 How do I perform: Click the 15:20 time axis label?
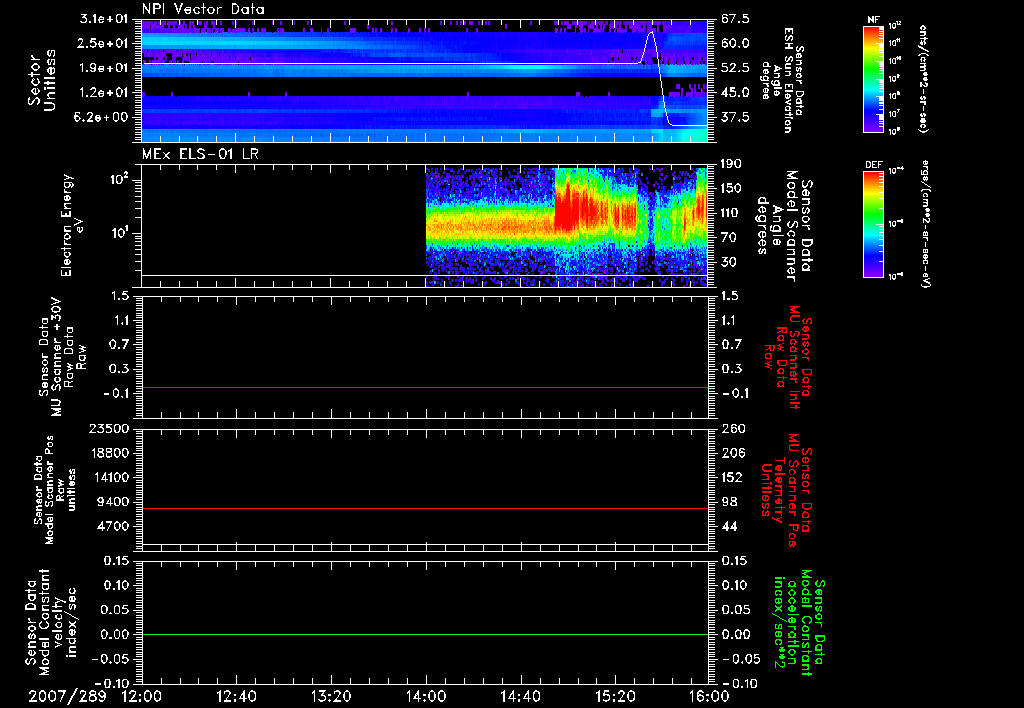coord(615,696)
